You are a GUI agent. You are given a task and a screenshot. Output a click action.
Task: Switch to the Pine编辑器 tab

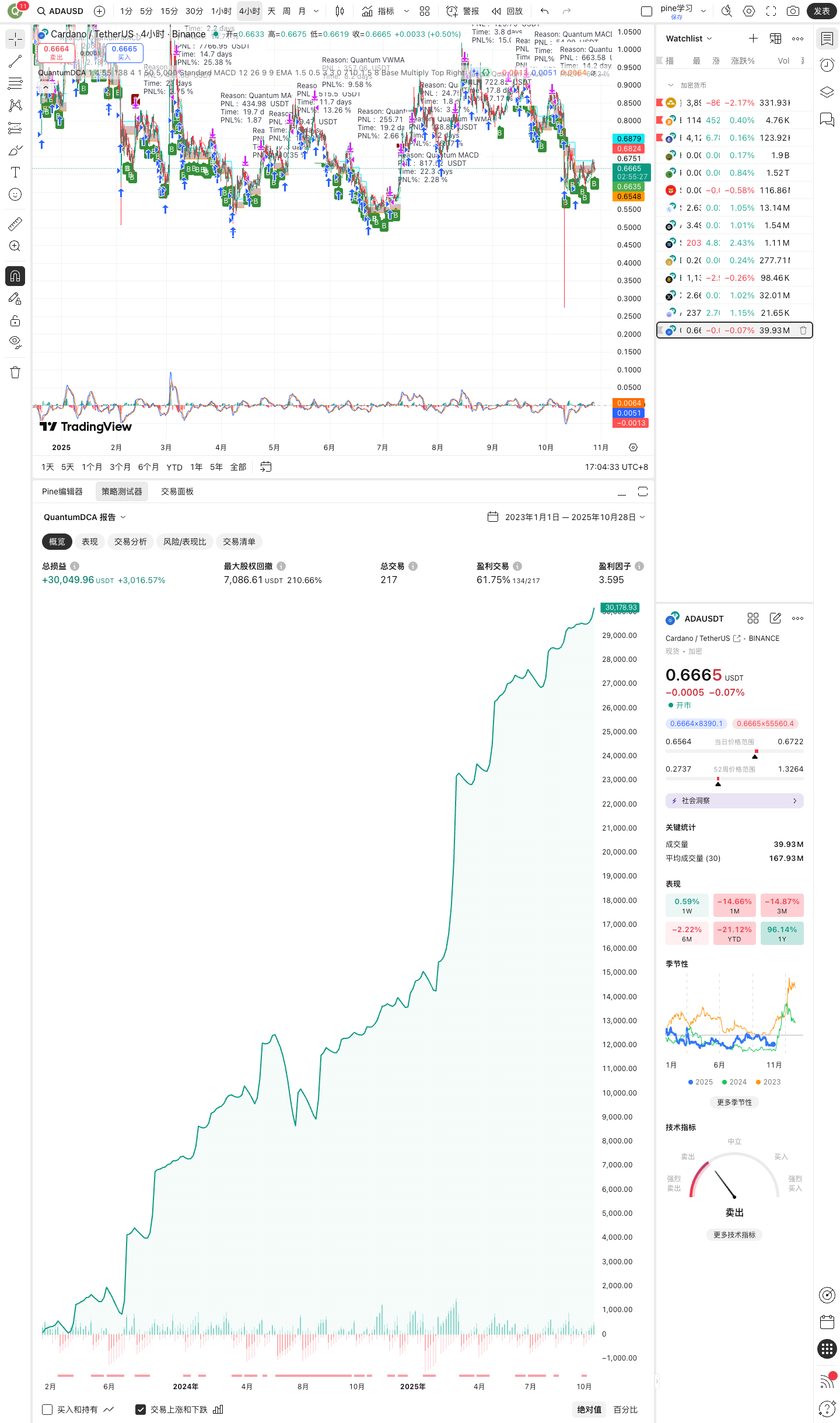tap(62, 491)
